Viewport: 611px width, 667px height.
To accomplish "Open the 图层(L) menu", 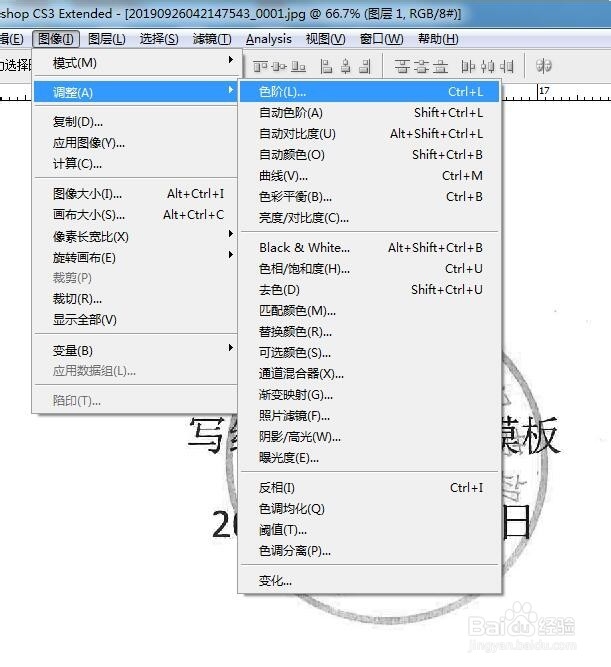I will [x=106, y=39].
